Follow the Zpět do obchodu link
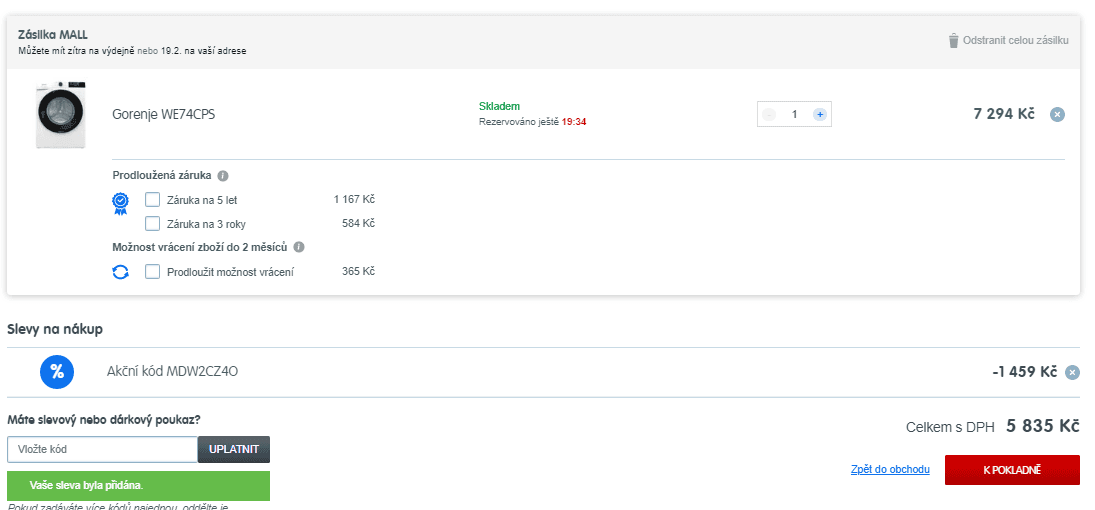 coord(890,469)
